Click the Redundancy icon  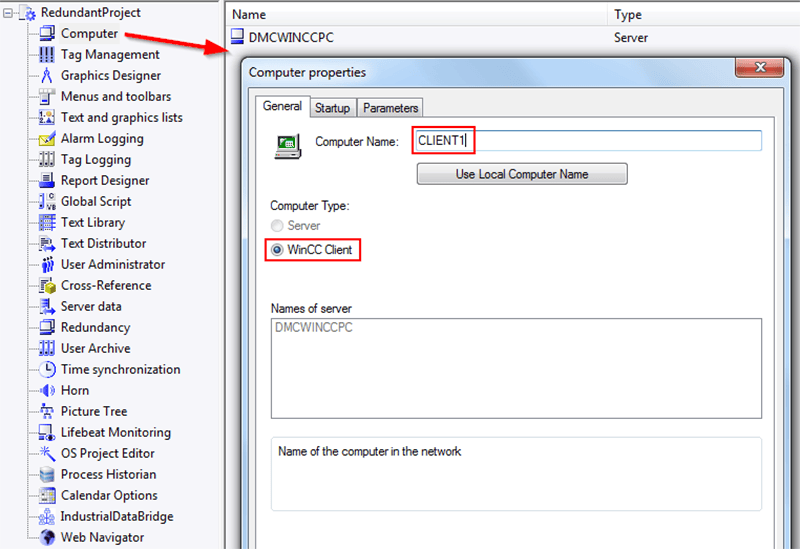pyautogui.click(x=47, y=327)
